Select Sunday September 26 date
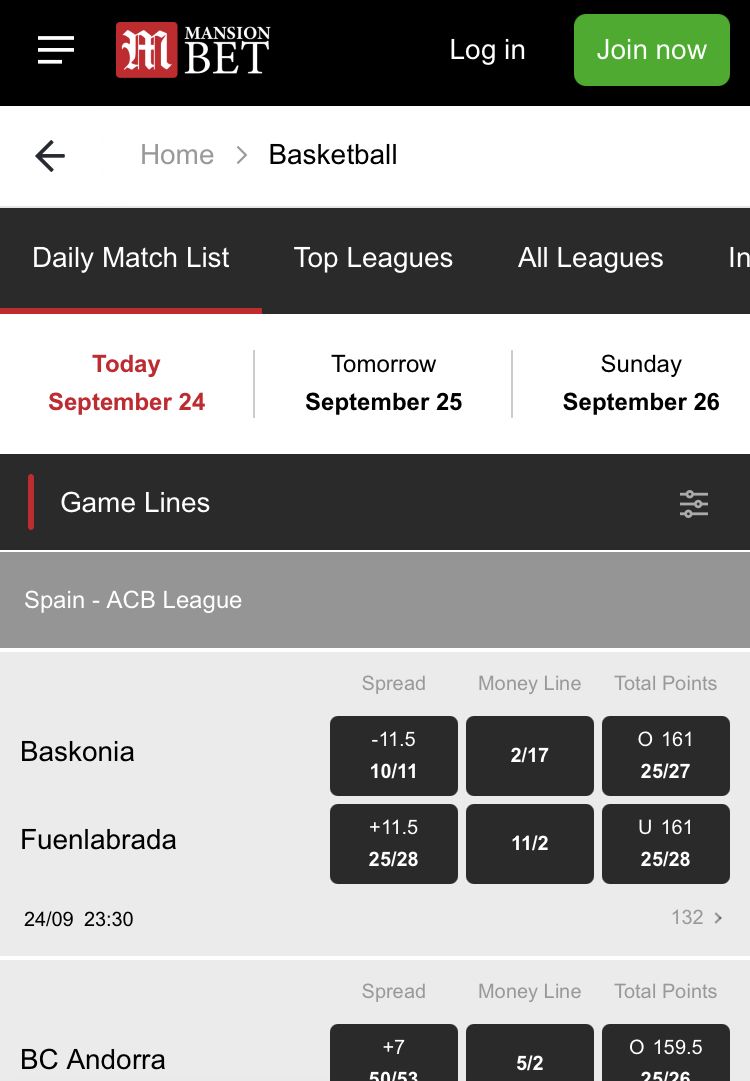 click(x=640, y=383)
